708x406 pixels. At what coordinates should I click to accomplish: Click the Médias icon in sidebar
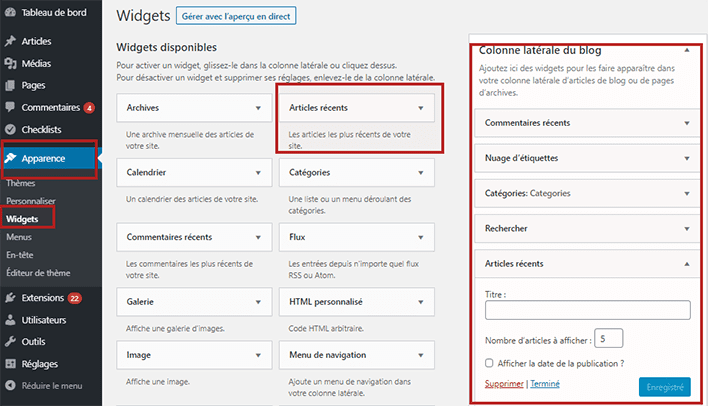[10, 63]
